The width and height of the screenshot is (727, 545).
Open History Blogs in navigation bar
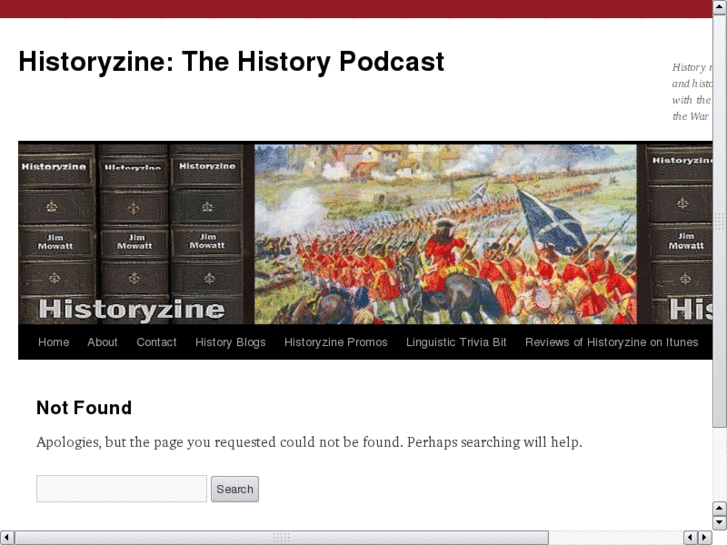[230, 342]
